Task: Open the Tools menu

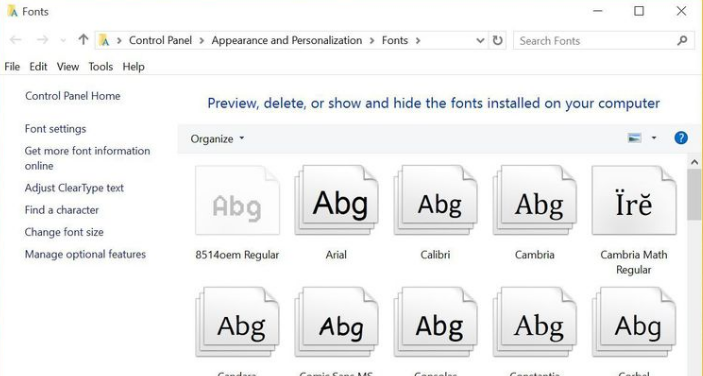Action: [100, 66]
